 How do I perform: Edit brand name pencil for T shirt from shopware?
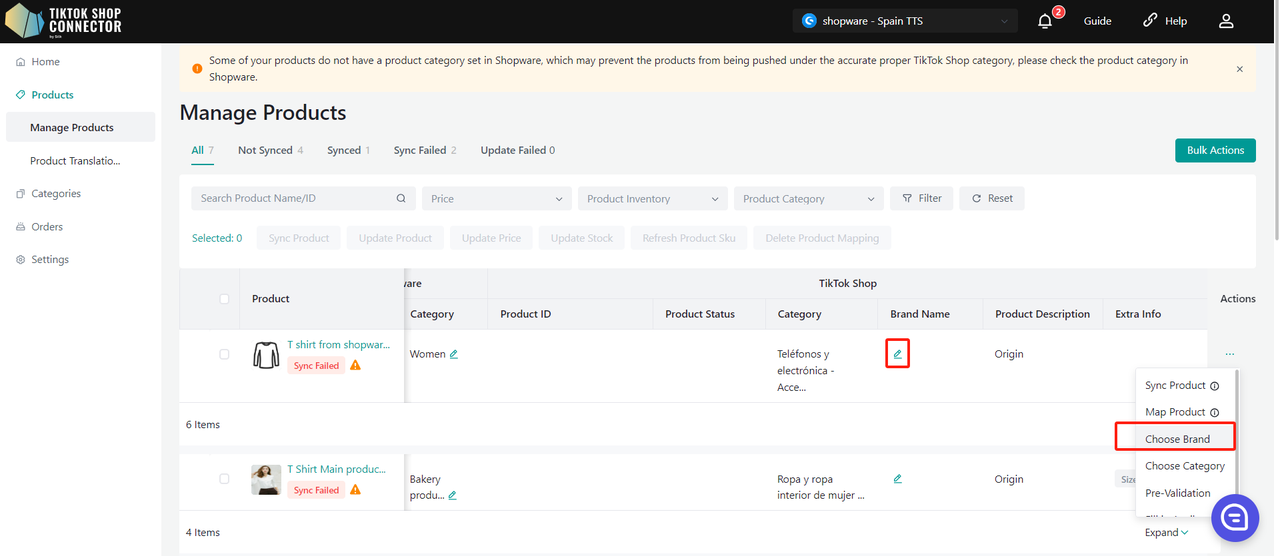pyautogui.click(x=897, y=354)
